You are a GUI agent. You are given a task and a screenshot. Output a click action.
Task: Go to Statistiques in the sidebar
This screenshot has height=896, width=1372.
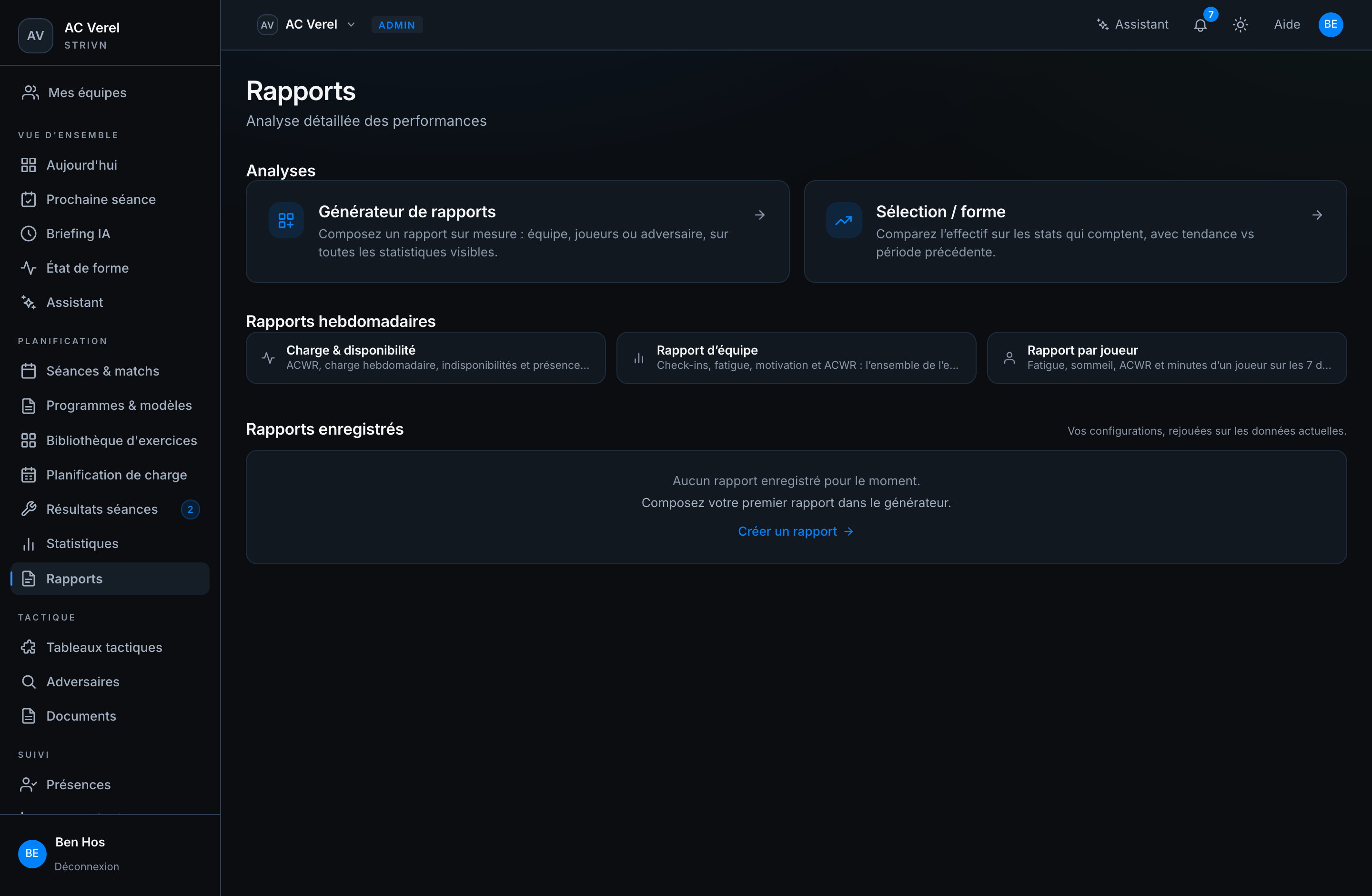click(x=110, y=544)
